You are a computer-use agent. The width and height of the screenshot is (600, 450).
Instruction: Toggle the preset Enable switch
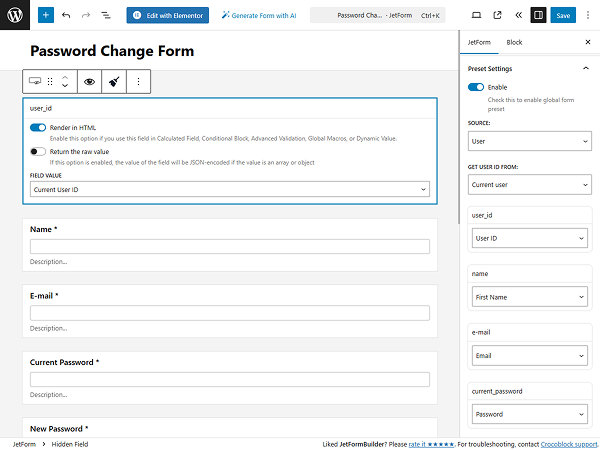476,87
